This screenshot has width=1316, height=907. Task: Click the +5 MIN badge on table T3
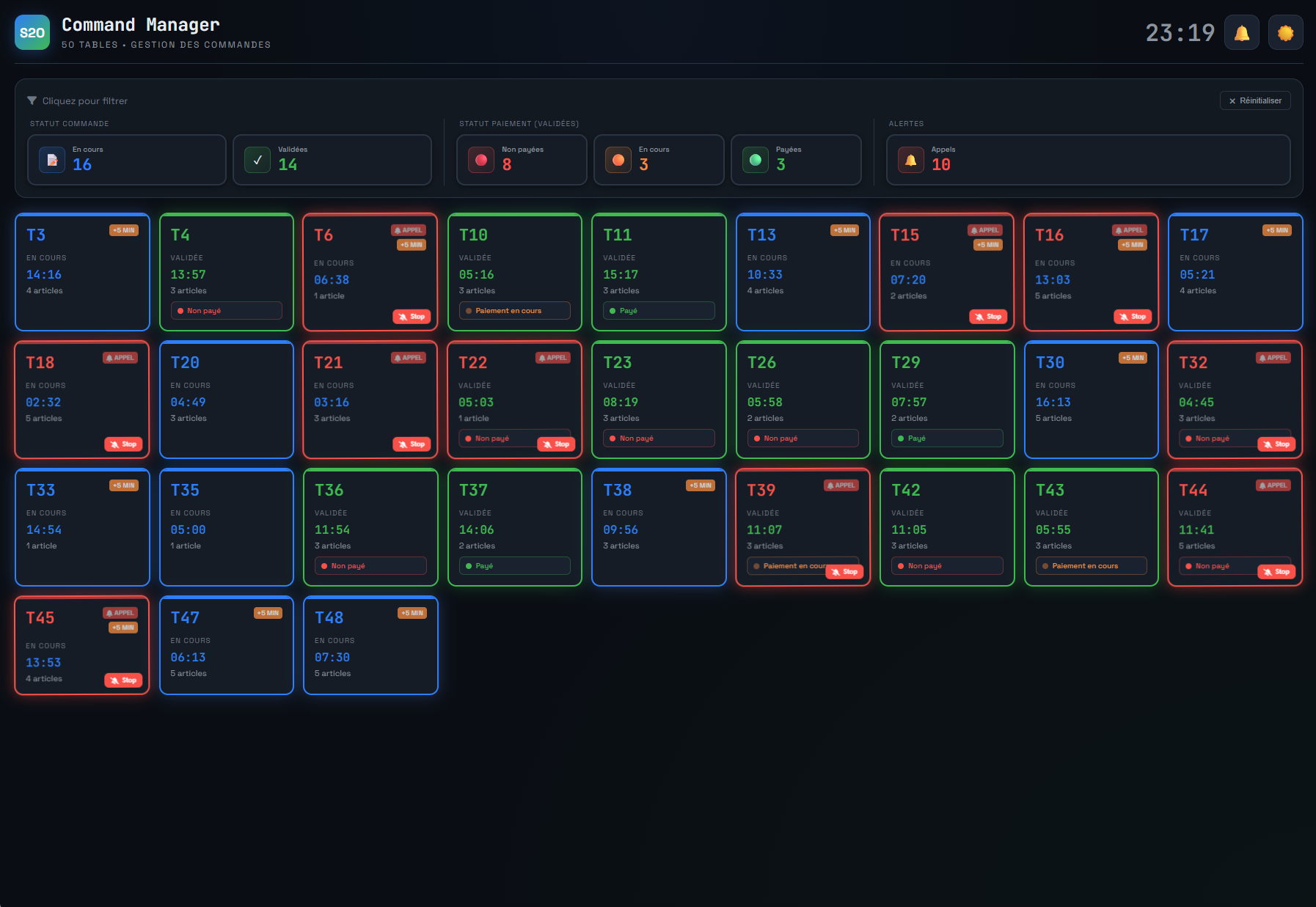click(123, 229)
